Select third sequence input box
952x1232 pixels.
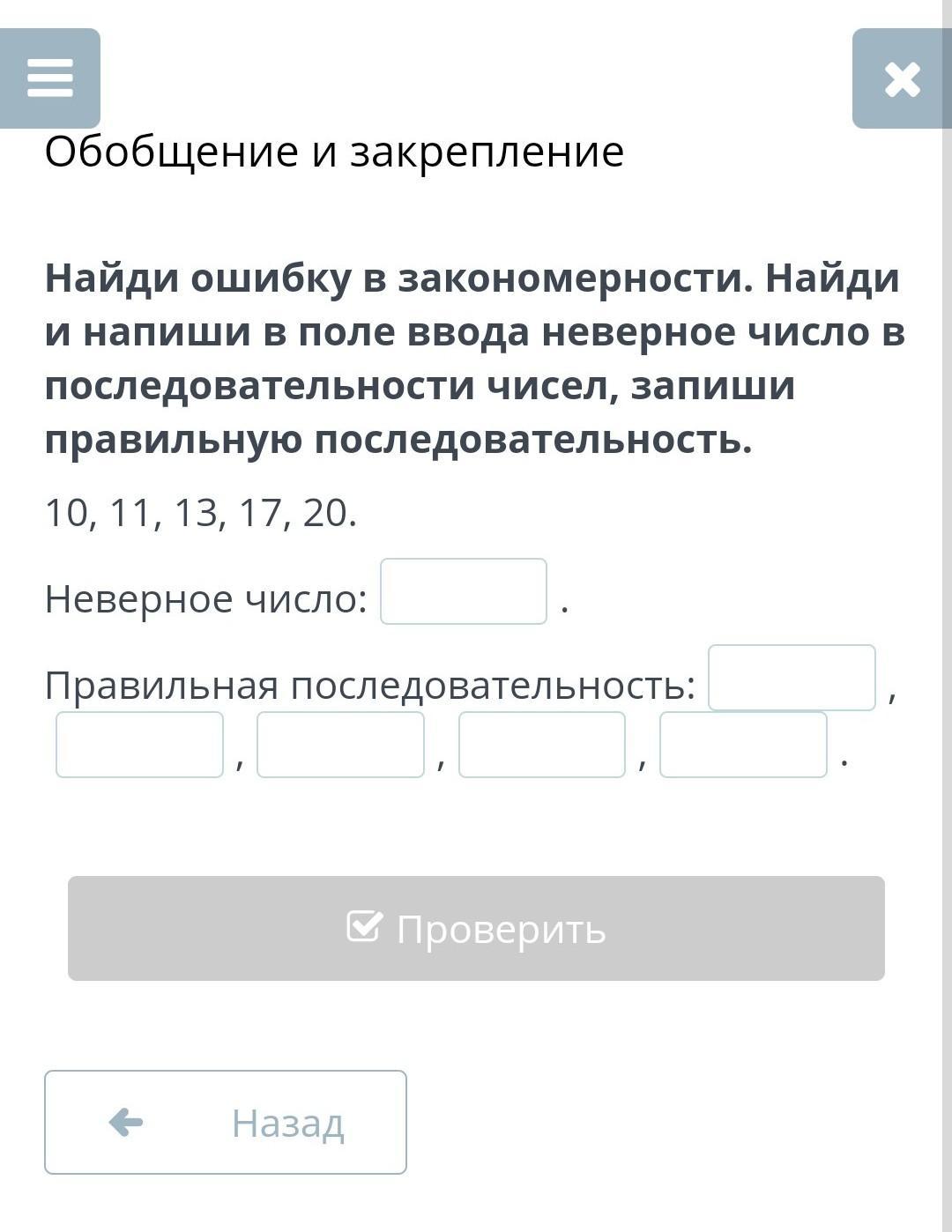(x=340, y=745)
